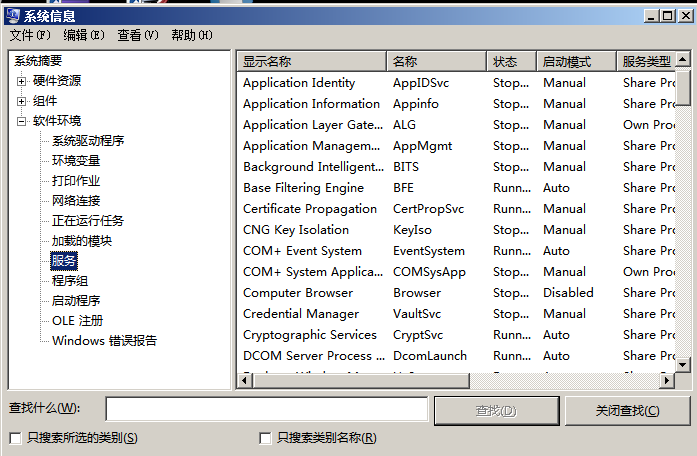Screen dimensions: 697x456
Task: Click the BITS name cell
Action: [406, 167]
